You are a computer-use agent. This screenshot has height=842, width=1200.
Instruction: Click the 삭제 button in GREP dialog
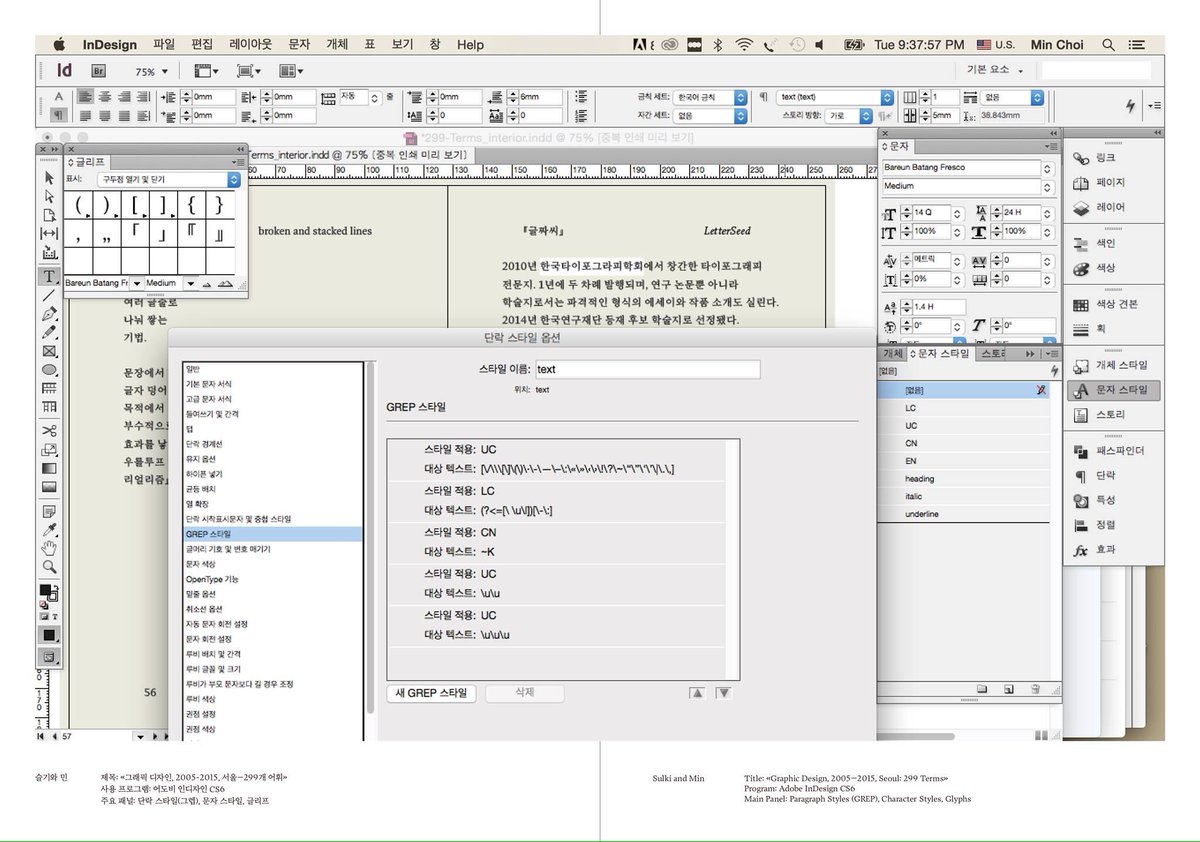[x=525, y=693]
